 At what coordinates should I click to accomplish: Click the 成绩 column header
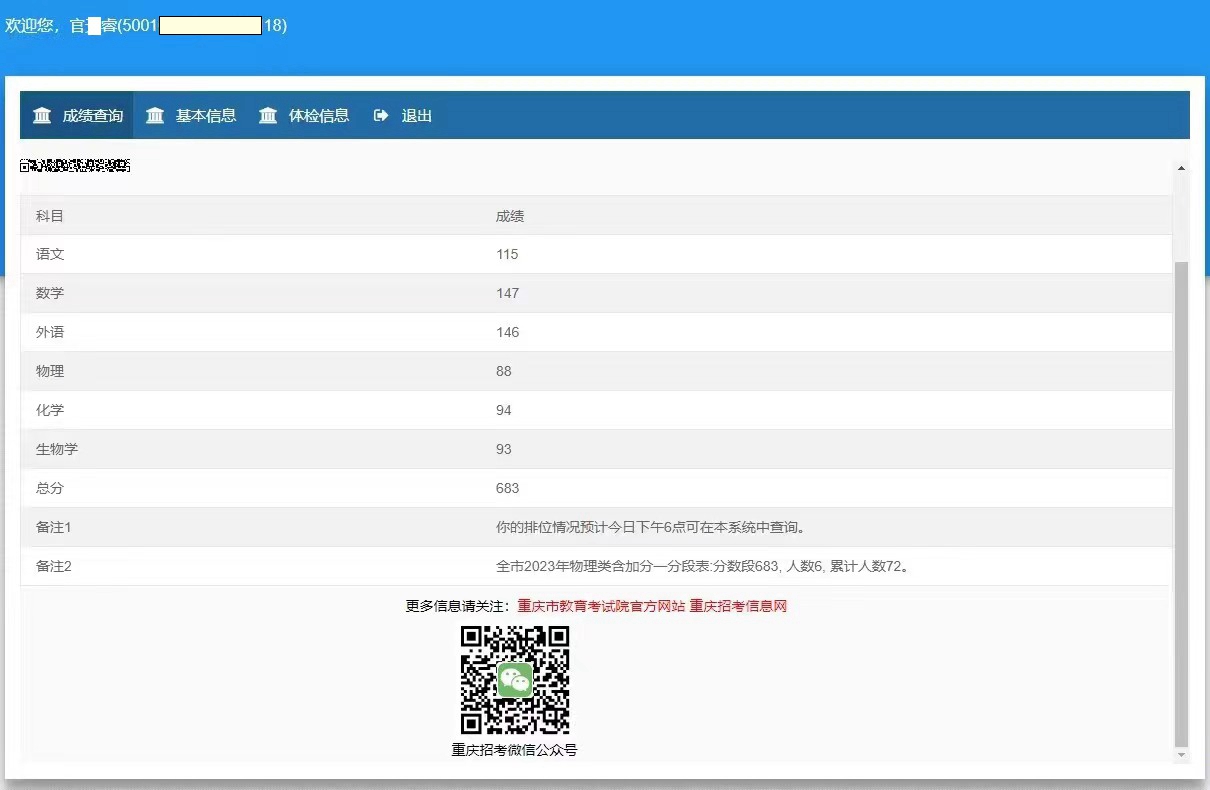(x=510, y=216)
